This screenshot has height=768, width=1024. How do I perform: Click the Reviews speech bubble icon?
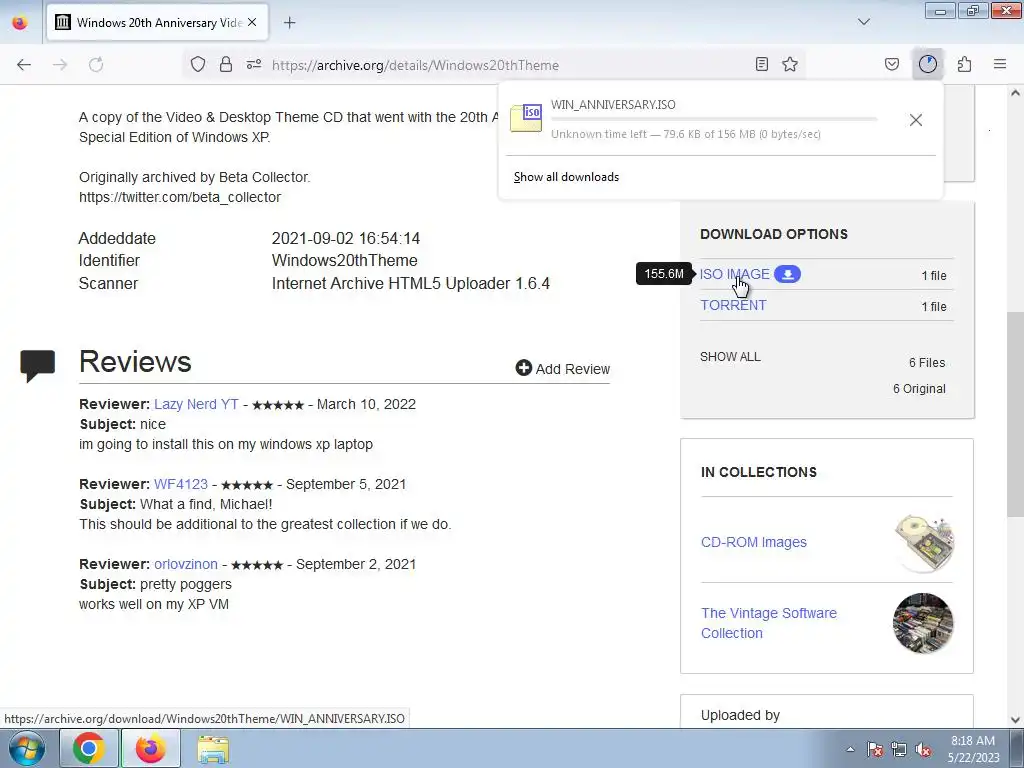37,366
